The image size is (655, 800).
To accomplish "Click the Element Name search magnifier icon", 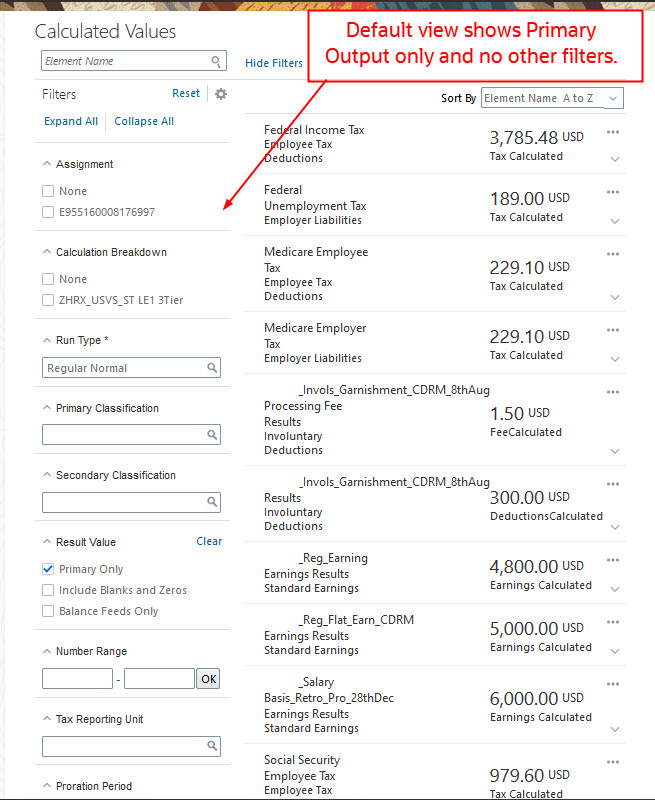I will [x=216, y=62].
